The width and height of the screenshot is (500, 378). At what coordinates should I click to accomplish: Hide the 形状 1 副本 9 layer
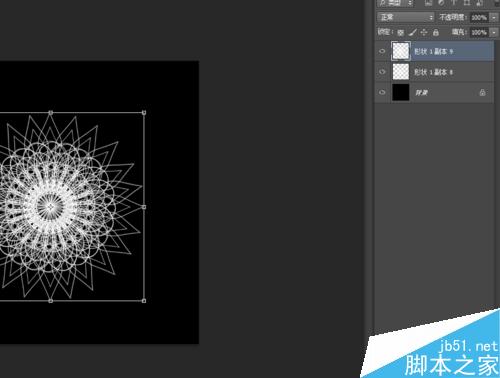point(382,51)
